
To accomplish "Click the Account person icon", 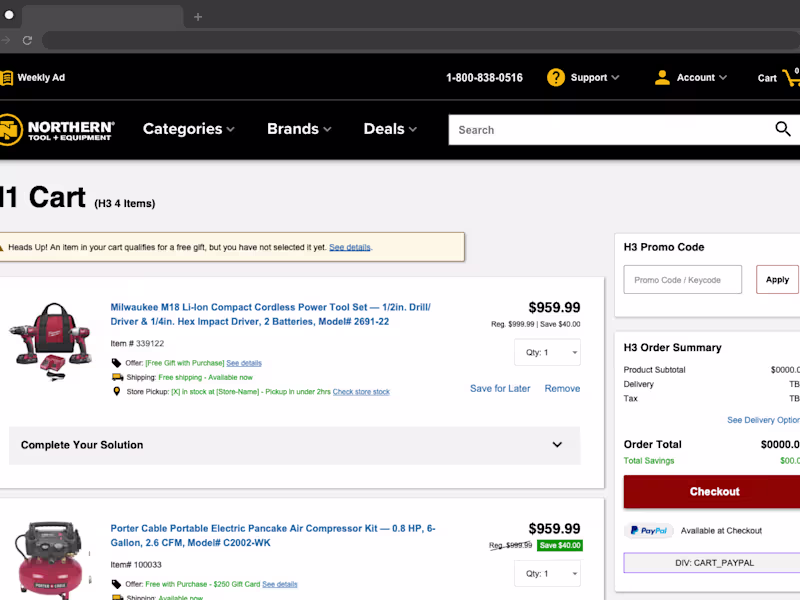I will pos(662,78).
